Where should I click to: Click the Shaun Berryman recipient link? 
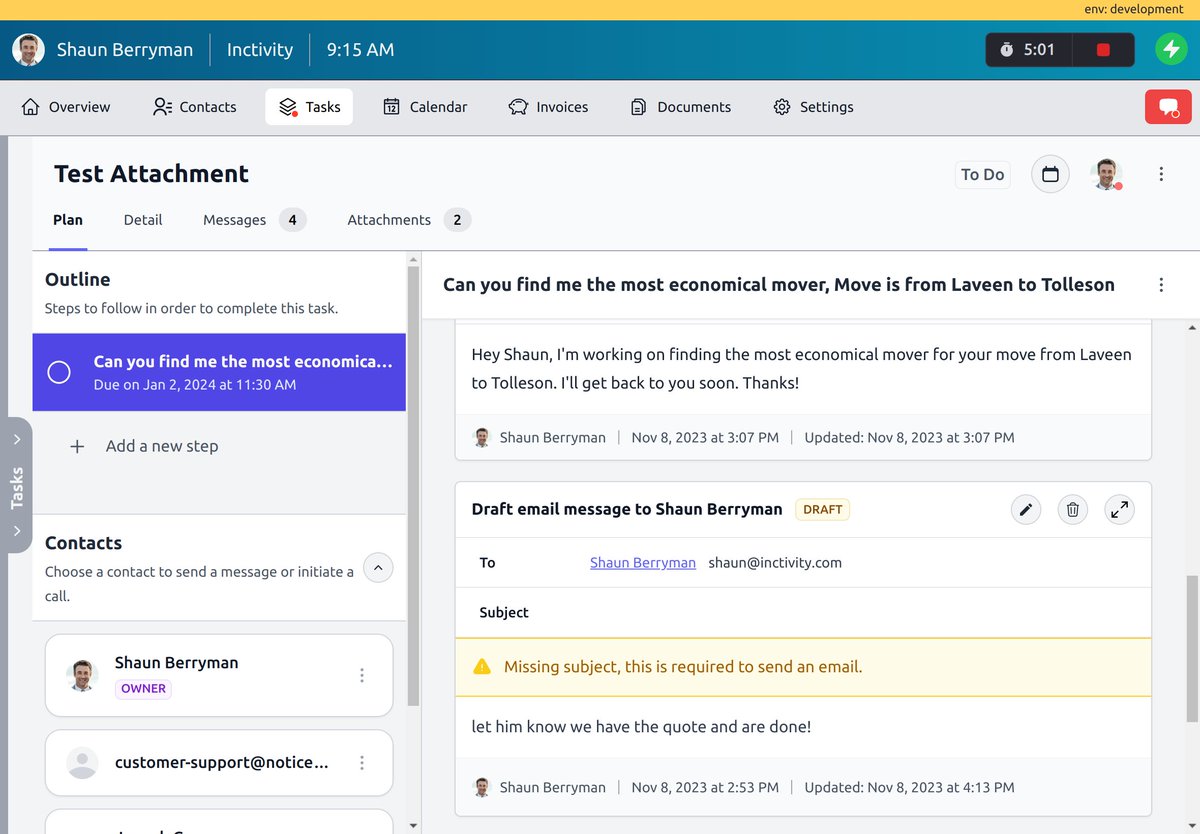643,563
